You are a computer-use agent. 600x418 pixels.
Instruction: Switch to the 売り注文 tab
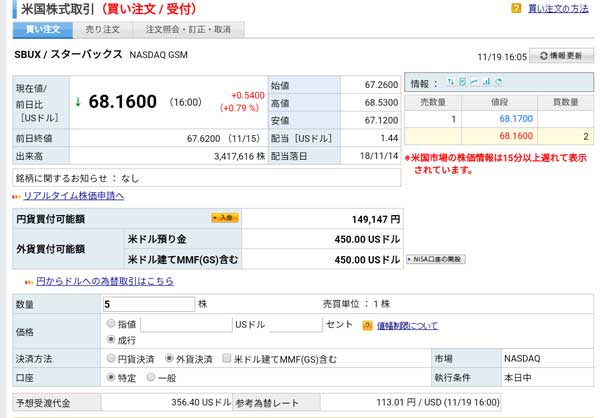tap(101, 29)
